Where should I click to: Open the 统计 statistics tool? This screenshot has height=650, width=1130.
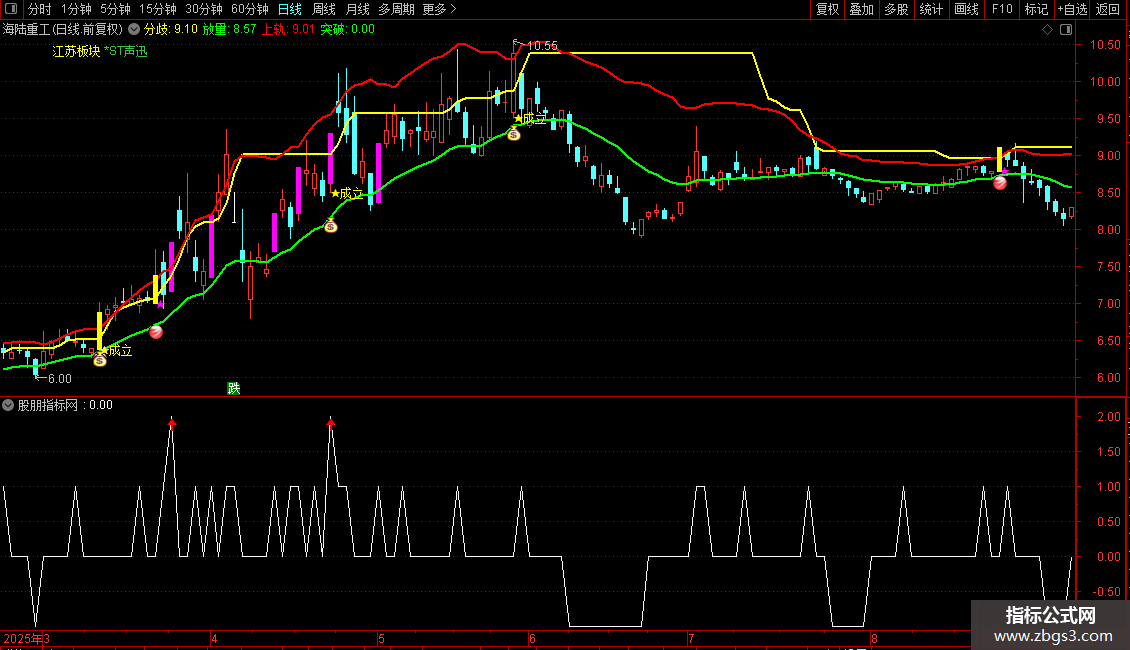tap(930, 9)
